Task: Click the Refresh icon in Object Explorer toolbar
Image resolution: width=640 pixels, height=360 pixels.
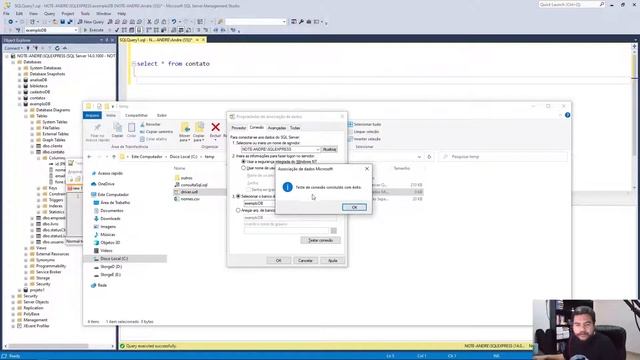Action: [x=57, y=48]
